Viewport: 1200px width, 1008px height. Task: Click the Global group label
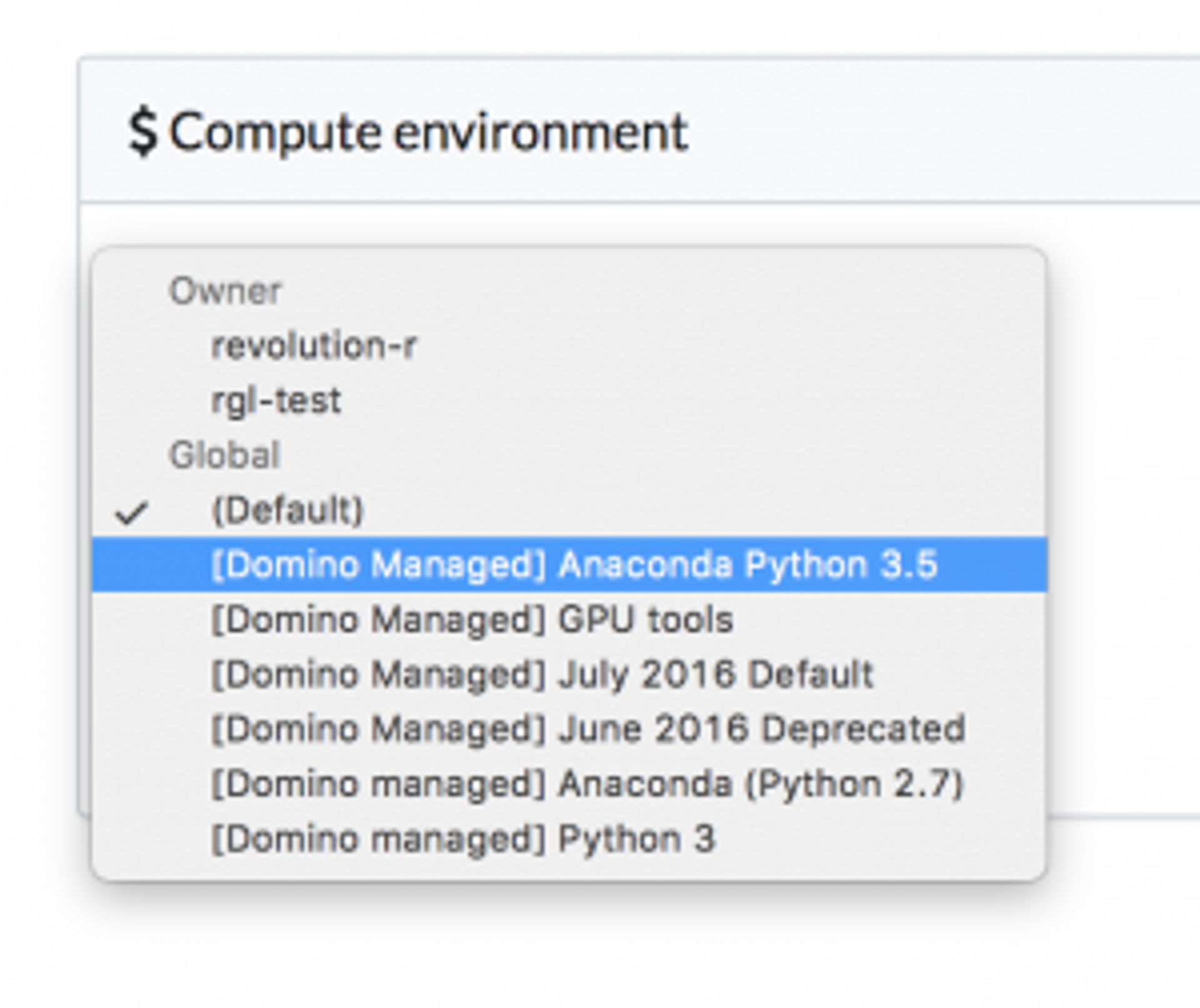coord(224,455)
